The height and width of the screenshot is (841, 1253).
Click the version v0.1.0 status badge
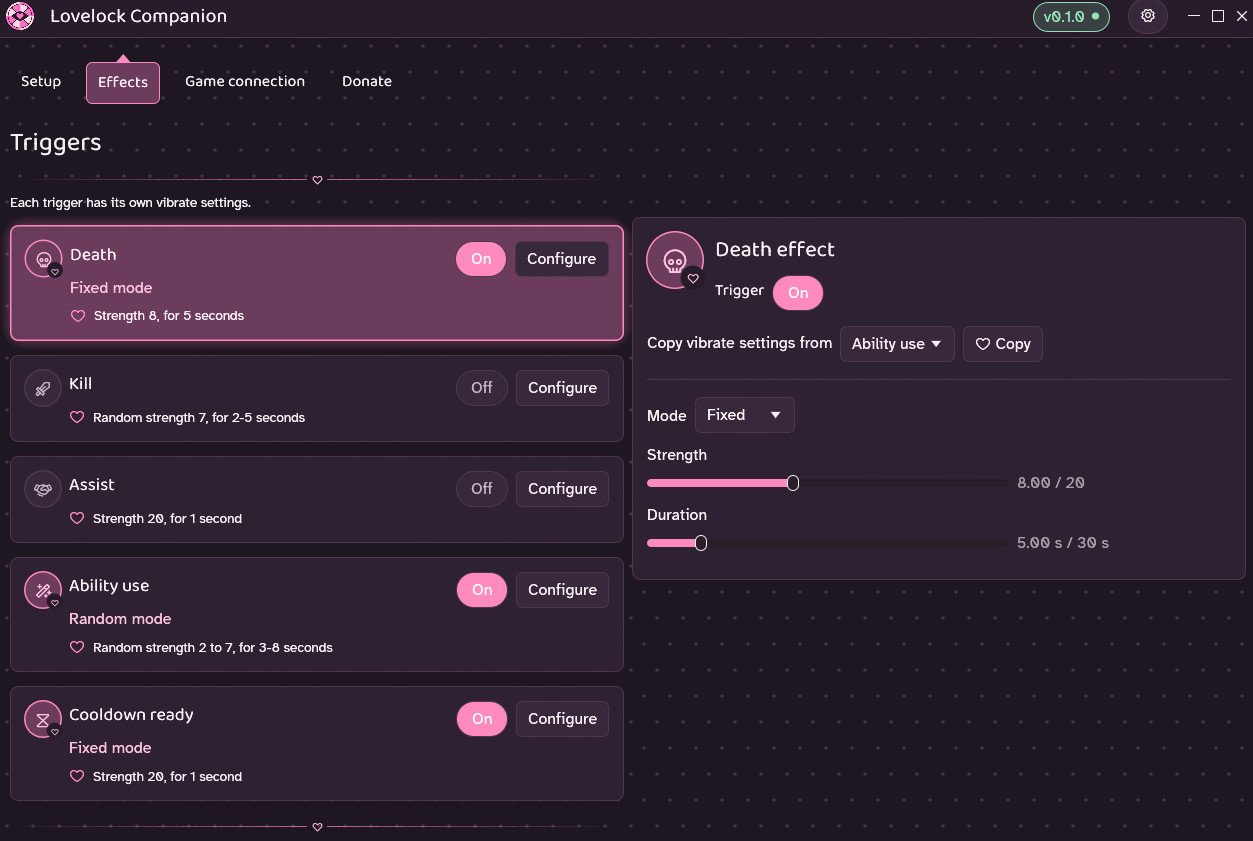pyautogui.click(x=1071, y=17)
